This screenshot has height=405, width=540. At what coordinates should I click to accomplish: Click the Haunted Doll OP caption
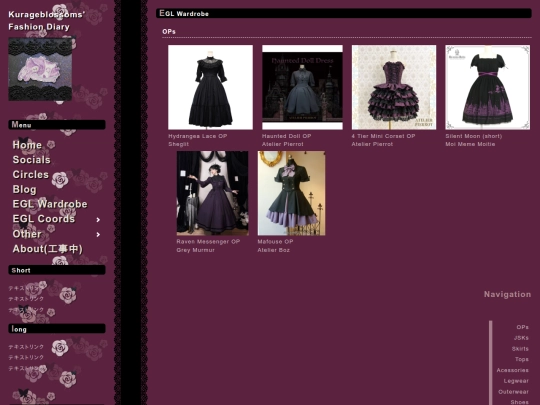tap(287, 136)
